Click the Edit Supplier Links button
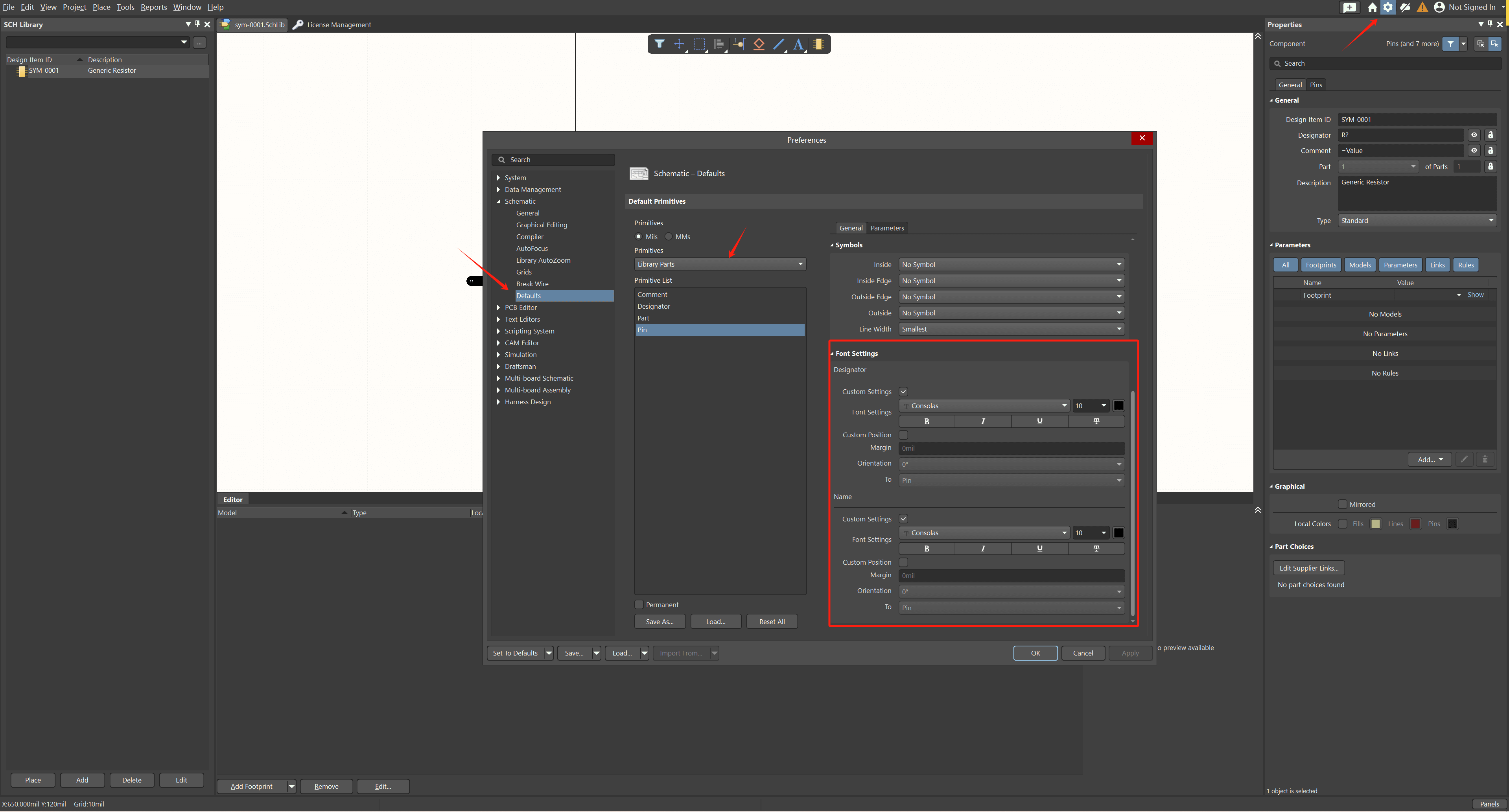This screenshot has height=812, width=1509. pyautogui.click(x=1308, y=568)
